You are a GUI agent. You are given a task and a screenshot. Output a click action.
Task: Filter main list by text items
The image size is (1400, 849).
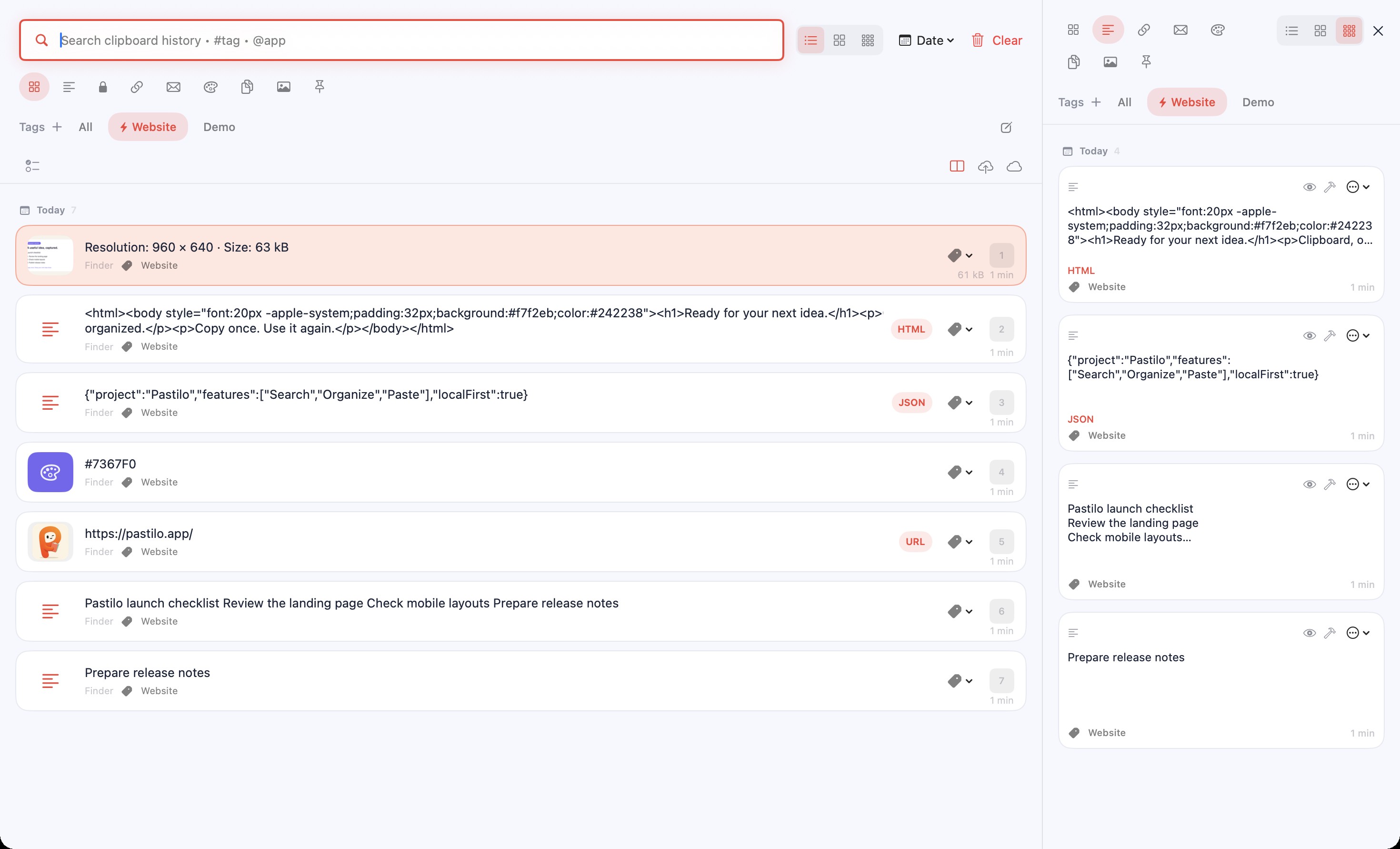tap(69, 87)
